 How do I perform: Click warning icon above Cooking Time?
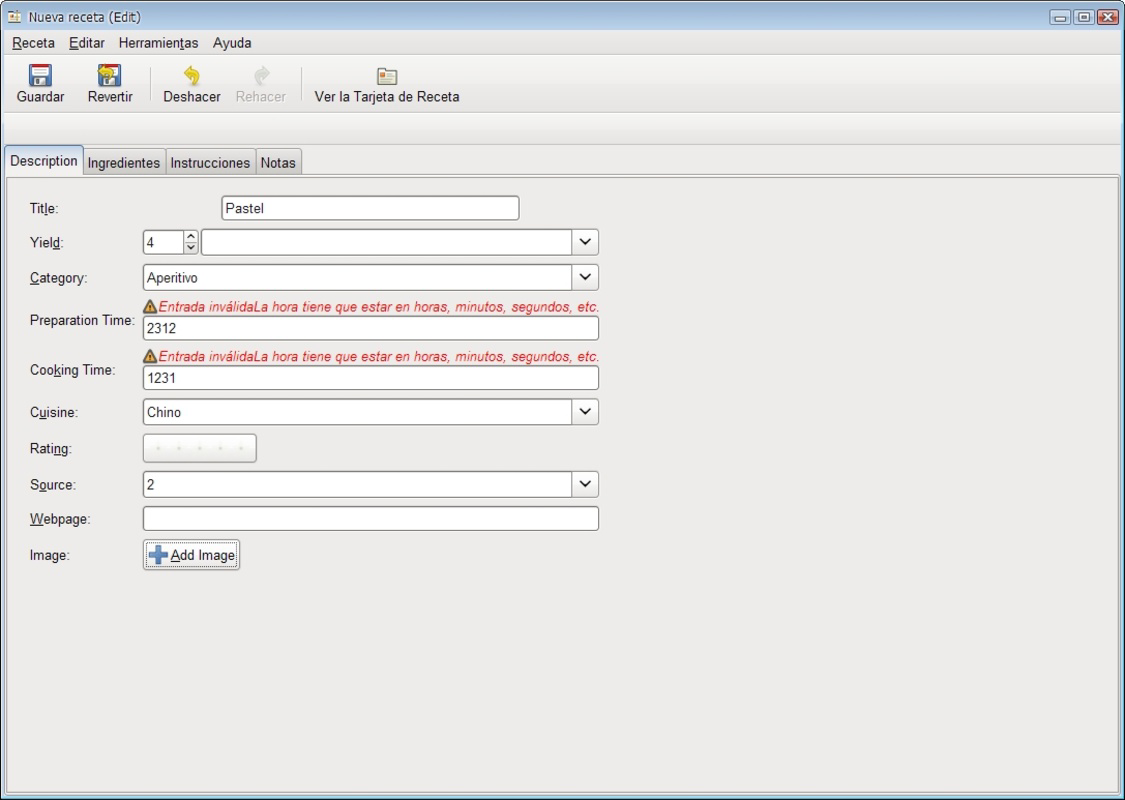click(150, 356)
